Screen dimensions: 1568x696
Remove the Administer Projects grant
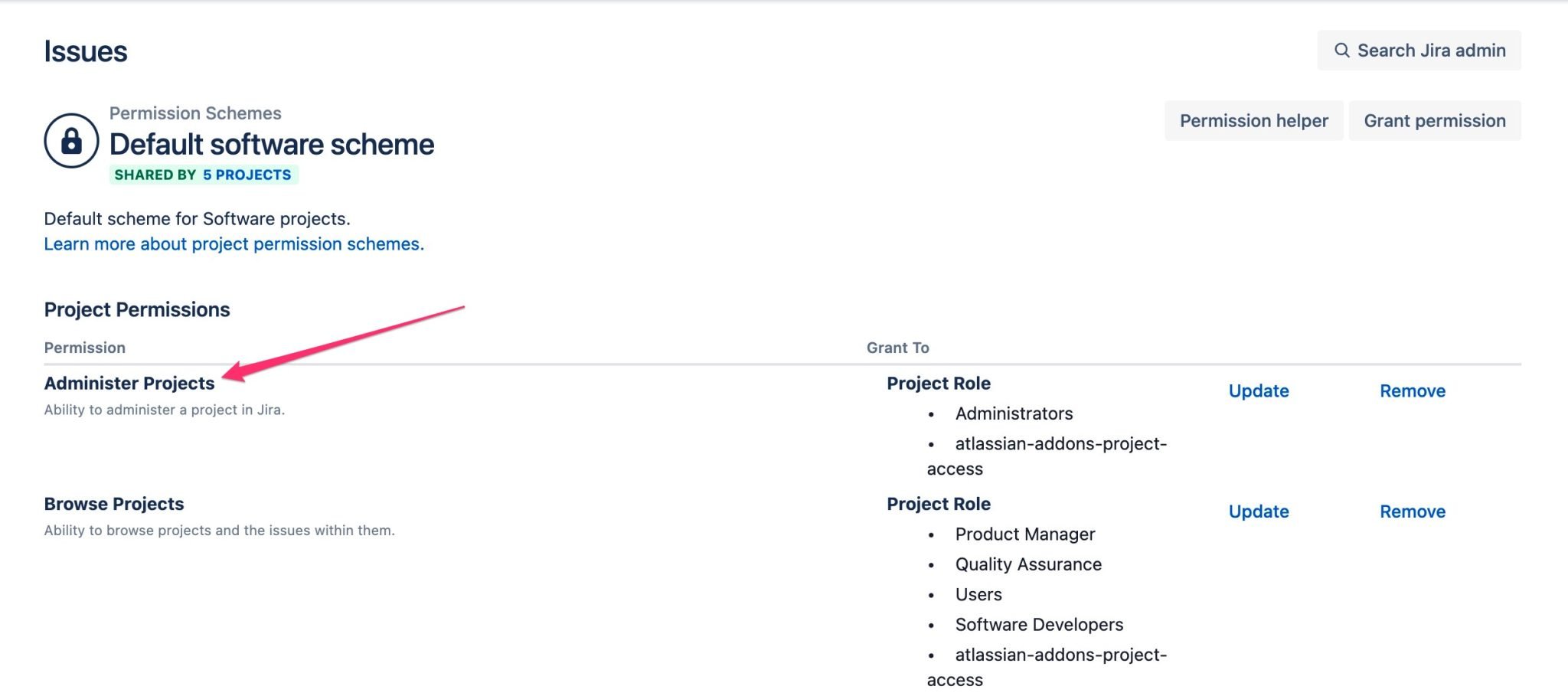pos(1413,390)
